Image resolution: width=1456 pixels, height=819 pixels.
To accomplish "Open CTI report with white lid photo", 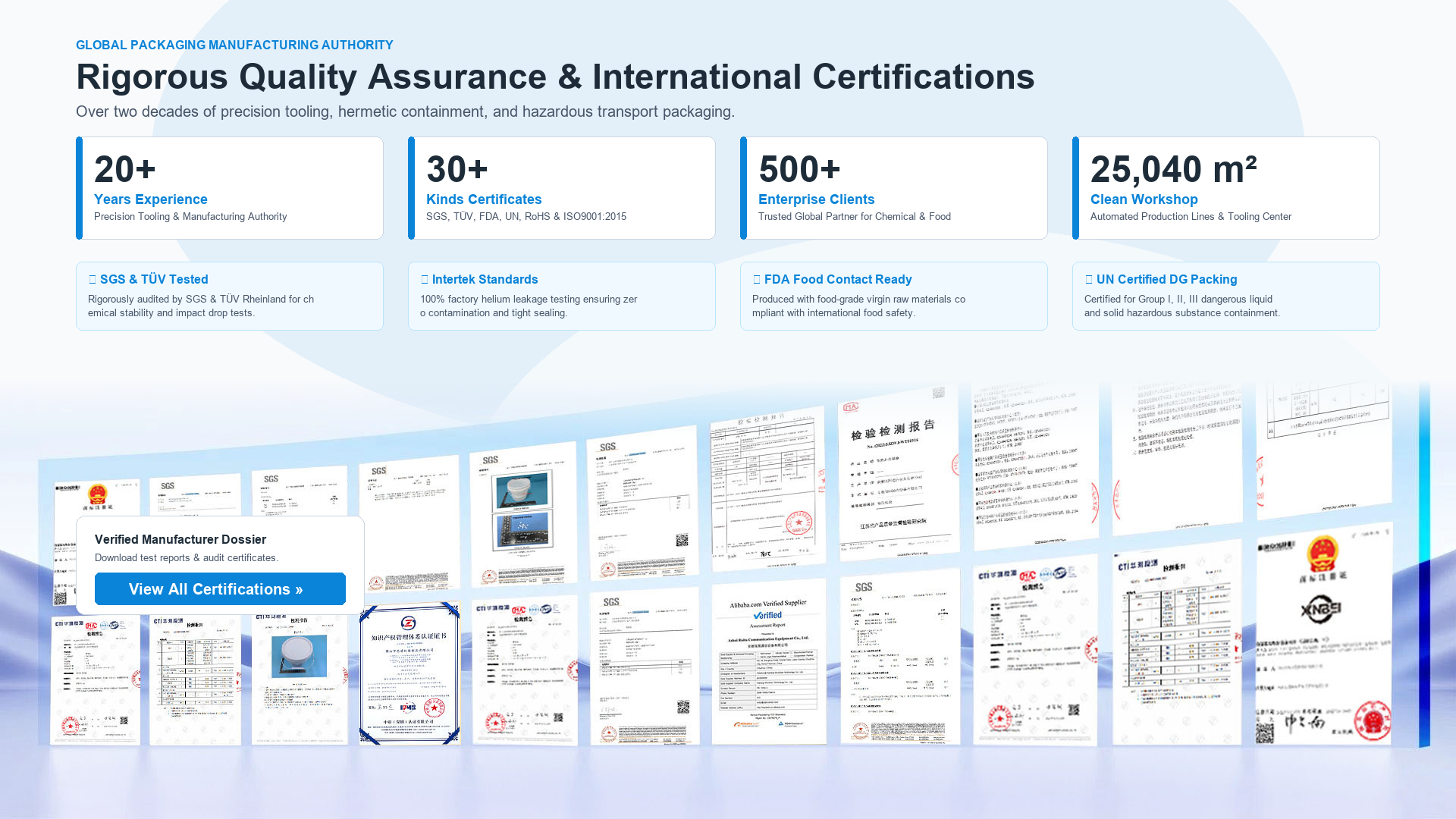I will [300, 679].
